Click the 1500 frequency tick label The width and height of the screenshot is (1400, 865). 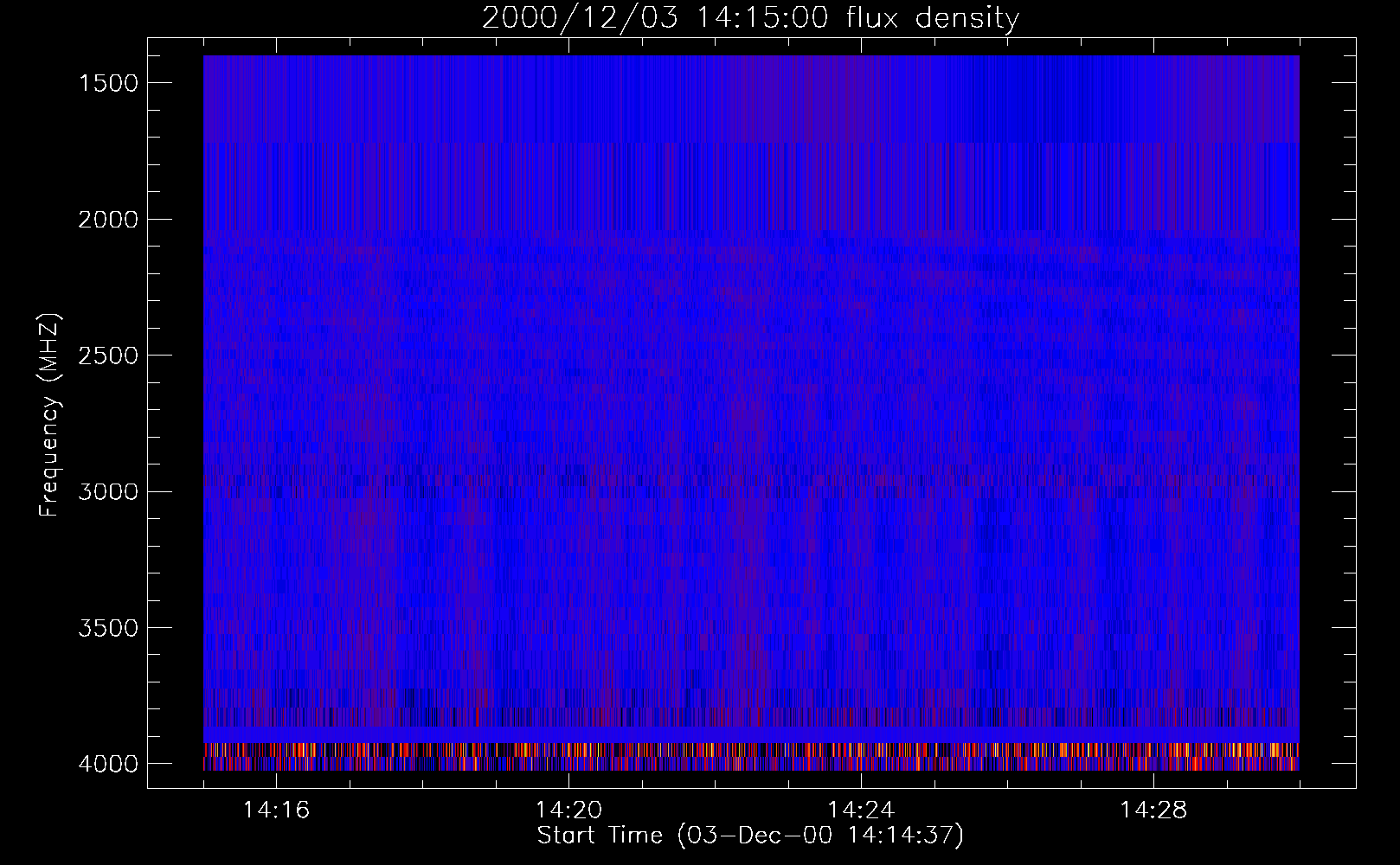[x=108, y=83]
